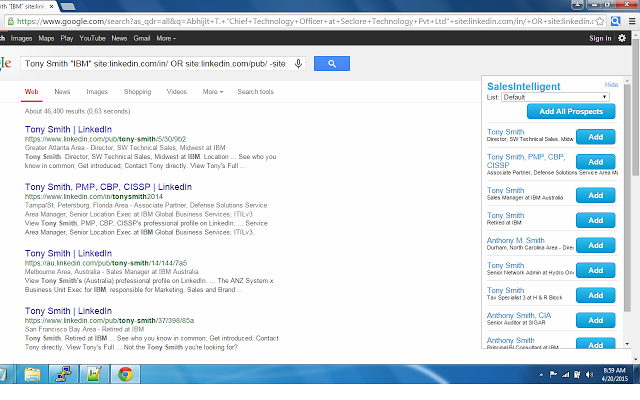Switch to the News search tab
640x400 pixels.
[x=62, y=92]
